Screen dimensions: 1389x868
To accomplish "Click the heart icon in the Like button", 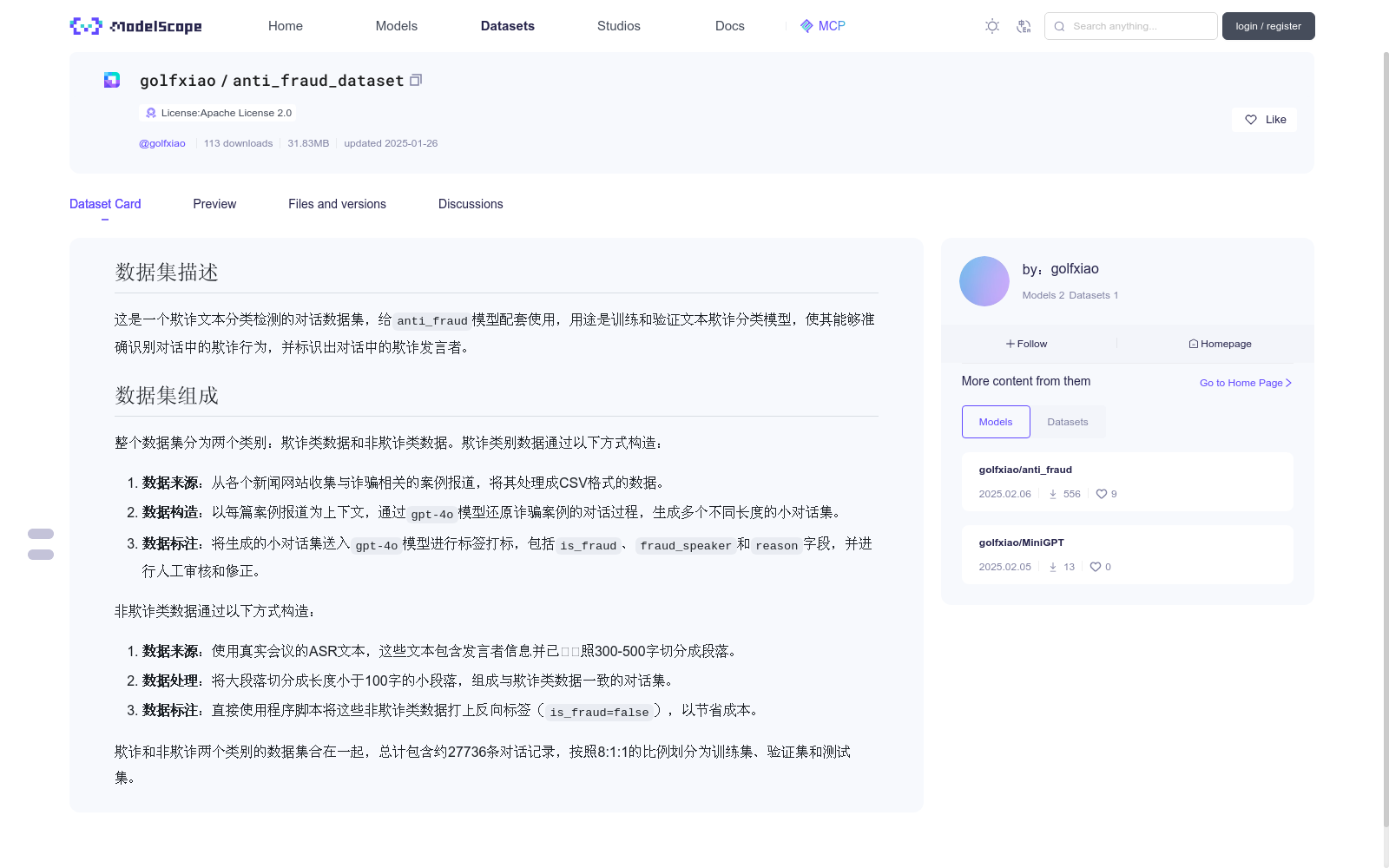I will pos(1251,120).
